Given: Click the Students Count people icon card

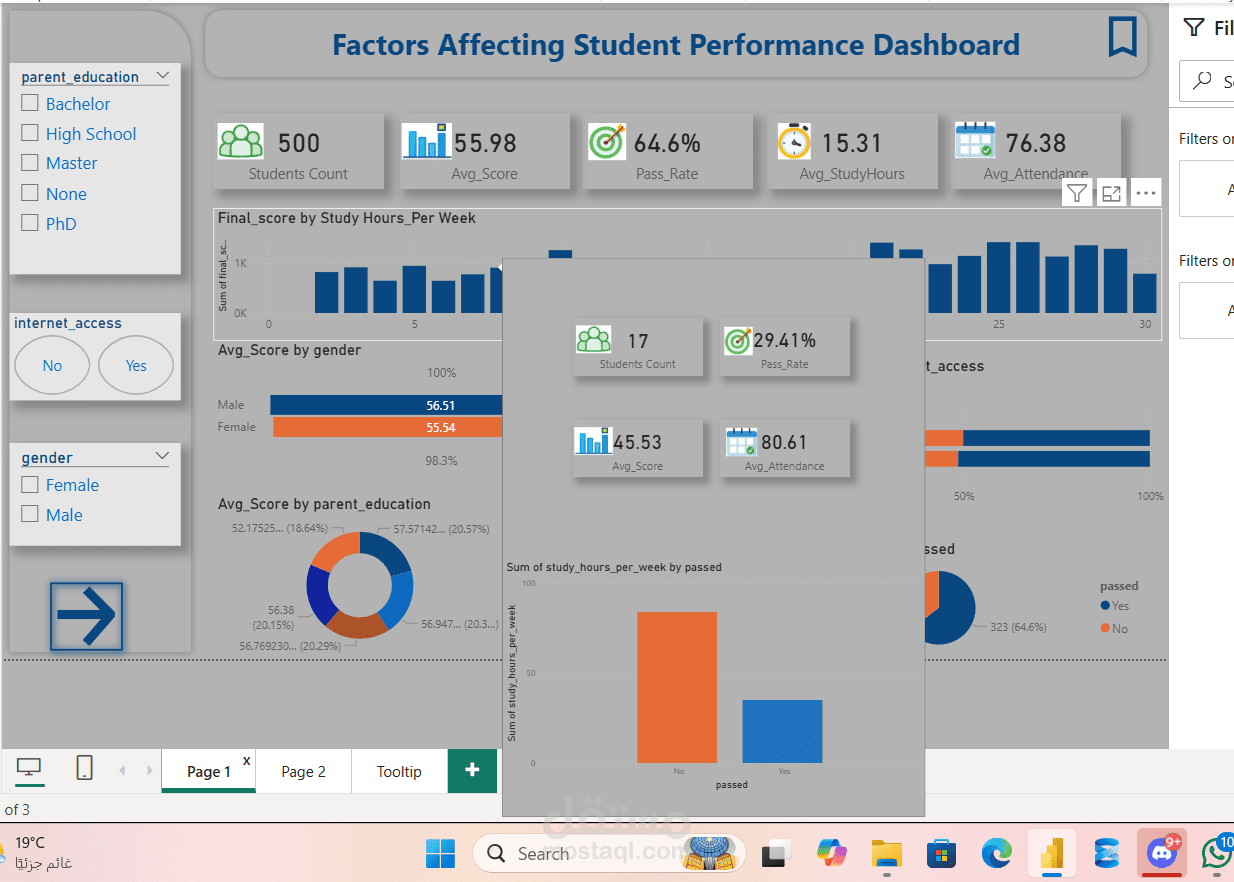Looking at the screenshot, I should 240,142.
